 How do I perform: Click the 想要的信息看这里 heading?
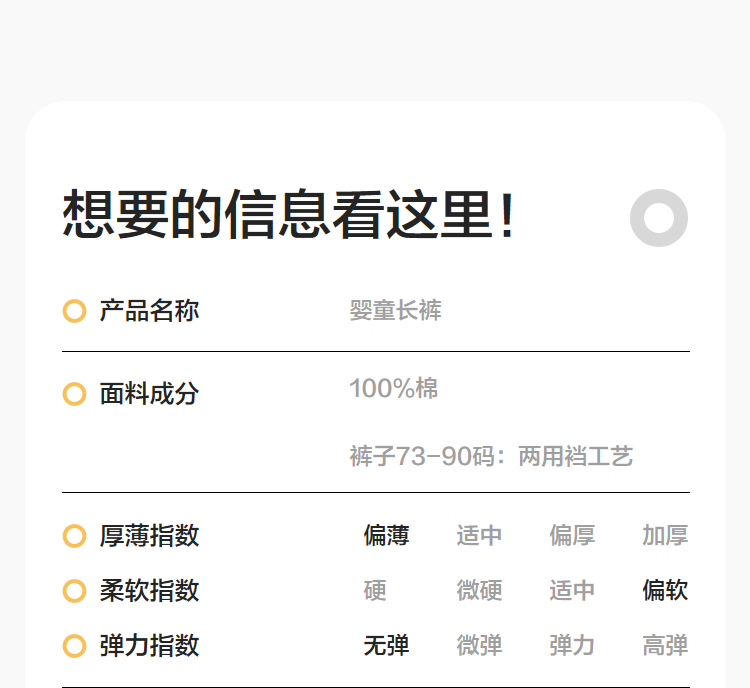289,215
